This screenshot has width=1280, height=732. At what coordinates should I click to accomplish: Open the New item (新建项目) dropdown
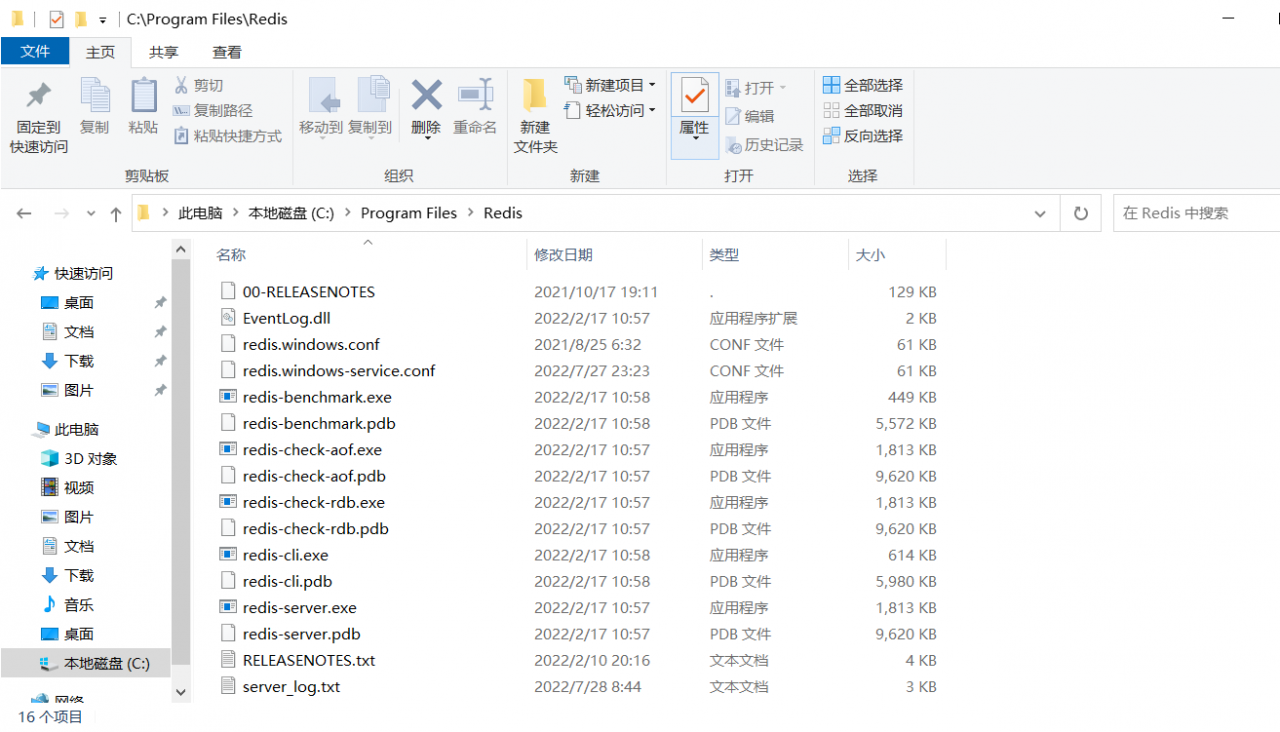tap(610, 85)
